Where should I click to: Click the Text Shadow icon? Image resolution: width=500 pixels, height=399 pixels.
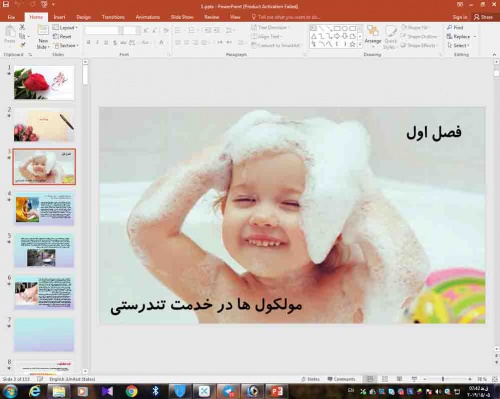point(115,42)
